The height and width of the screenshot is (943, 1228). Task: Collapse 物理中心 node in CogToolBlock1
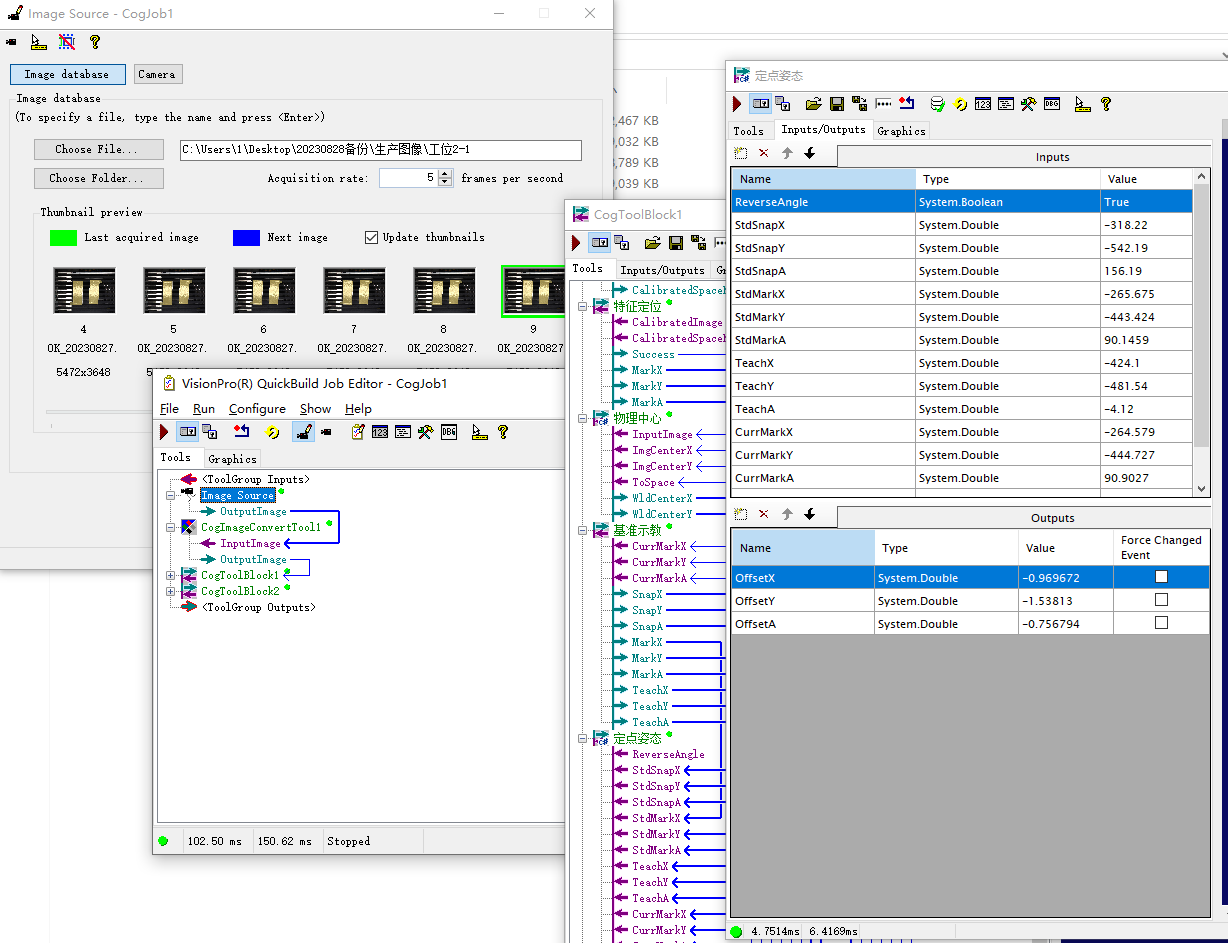[x=583, y=418]
